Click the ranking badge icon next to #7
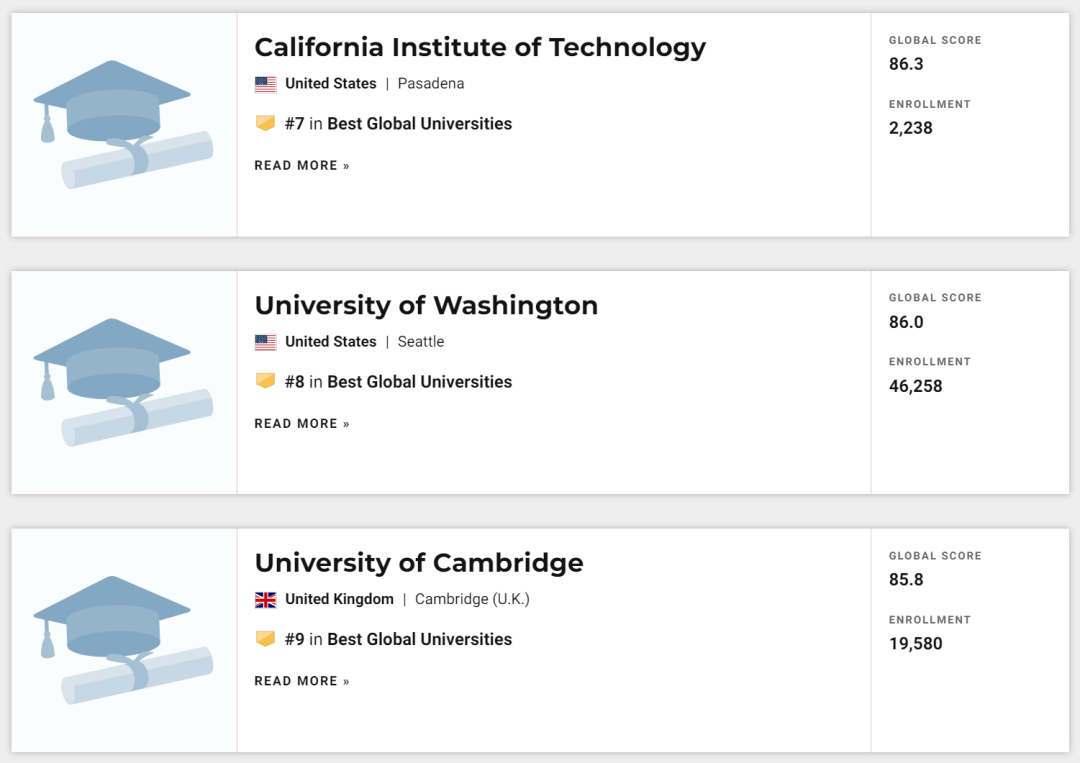Viewport: 1080px width, 763px height. [x=265, y=124]
